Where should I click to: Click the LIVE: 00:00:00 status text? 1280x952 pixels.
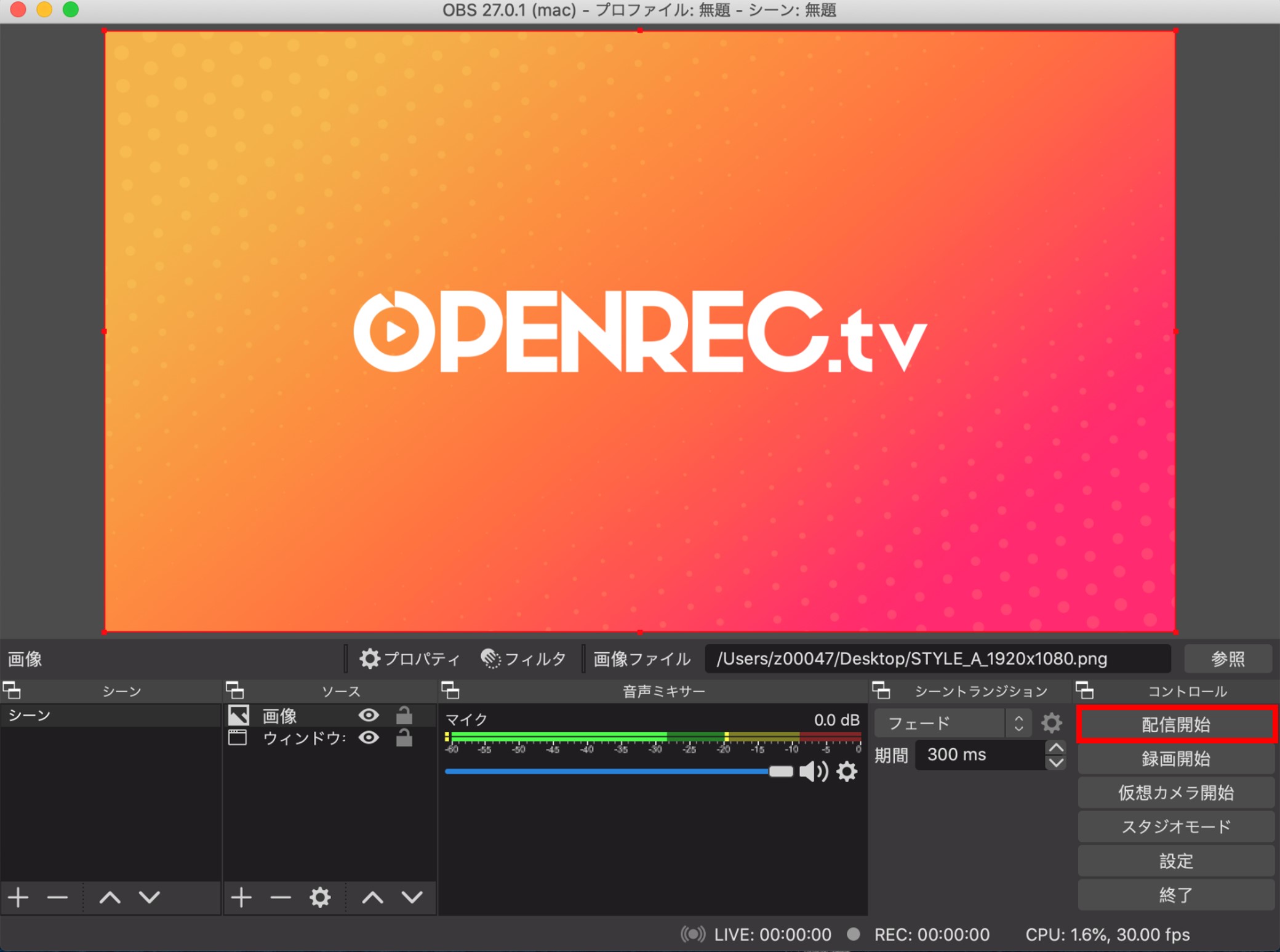[772, 935]
